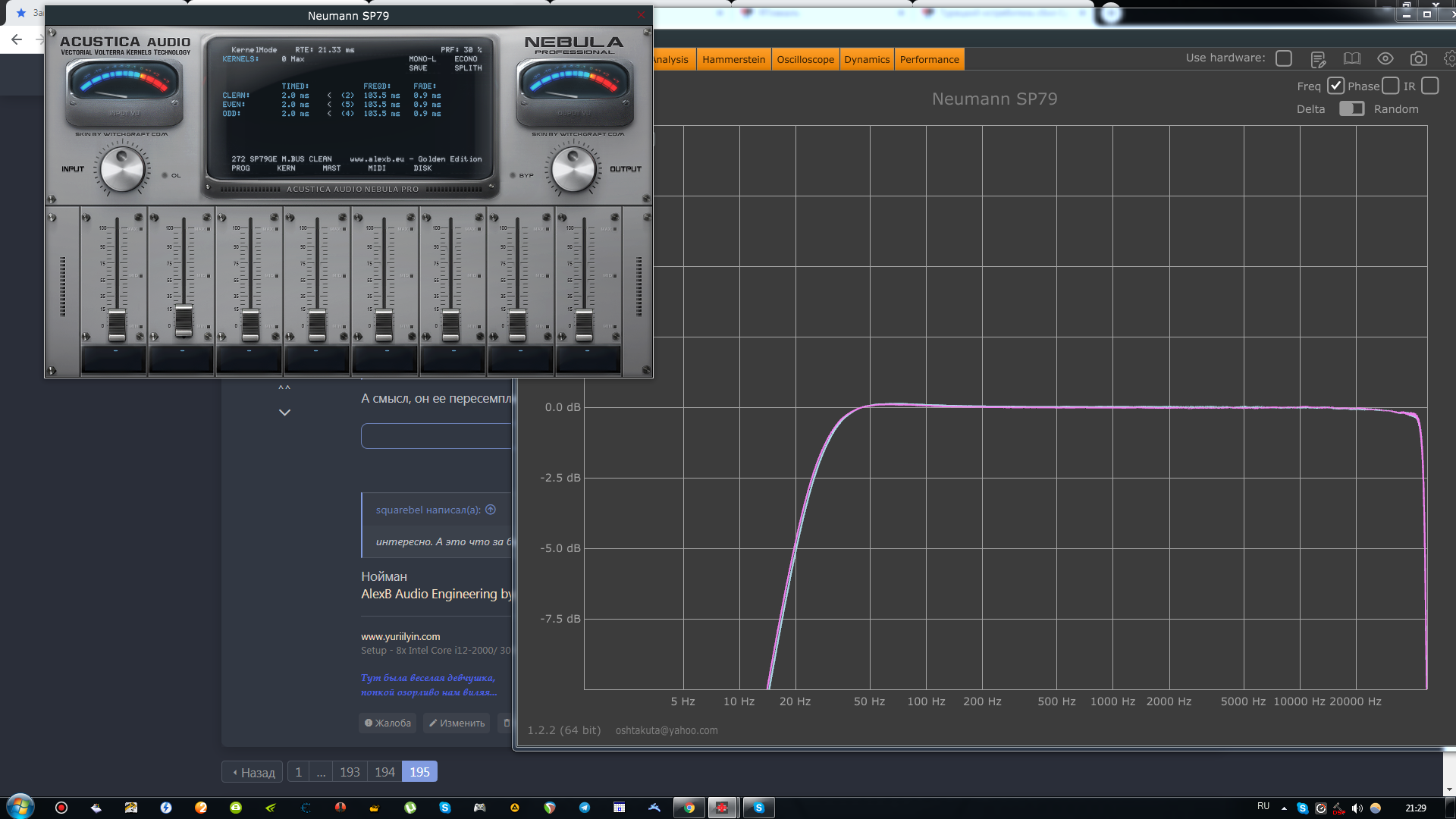The image size is (1456, 819).
Task: Click the forum scrollbar down arrow
Action: [x=1449, y=789]
